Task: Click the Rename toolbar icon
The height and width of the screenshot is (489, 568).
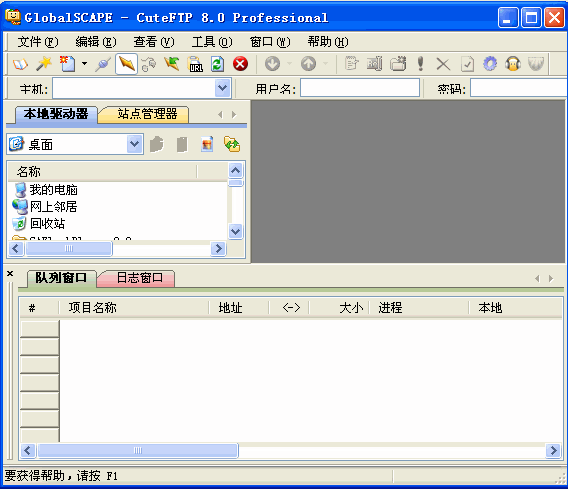Action: 374,64
